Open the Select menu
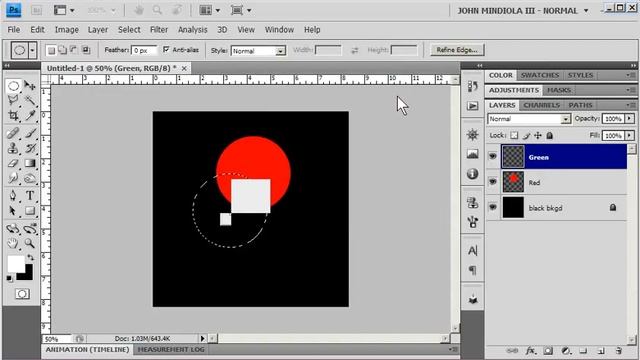 click(x=129, y=30)
